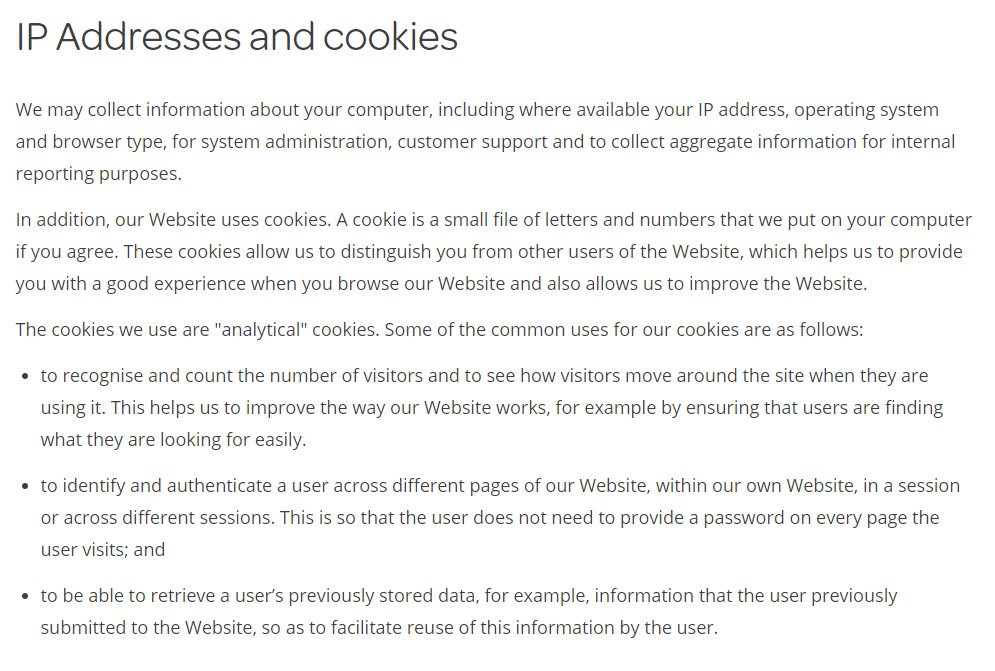Click the text 'reporting purposes.'
This screenshot has width=995, height=671.
[99, 173]
